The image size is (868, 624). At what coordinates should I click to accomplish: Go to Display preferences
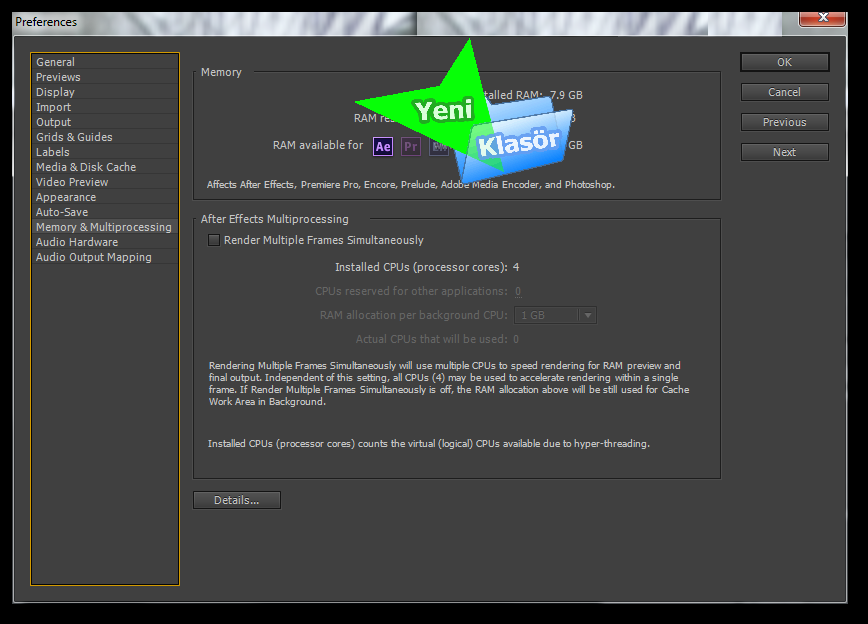[x=55, y=92]
